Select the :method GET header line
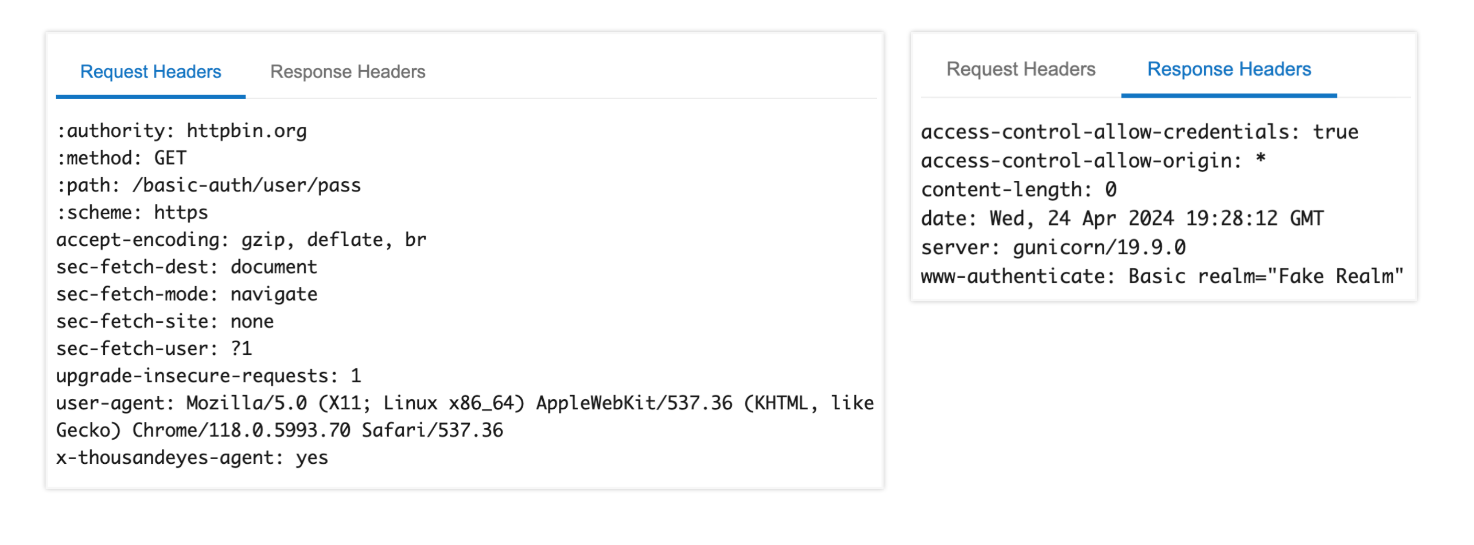Image resolution: width=1474 pixels, height=545 pixels. [121, 158]
